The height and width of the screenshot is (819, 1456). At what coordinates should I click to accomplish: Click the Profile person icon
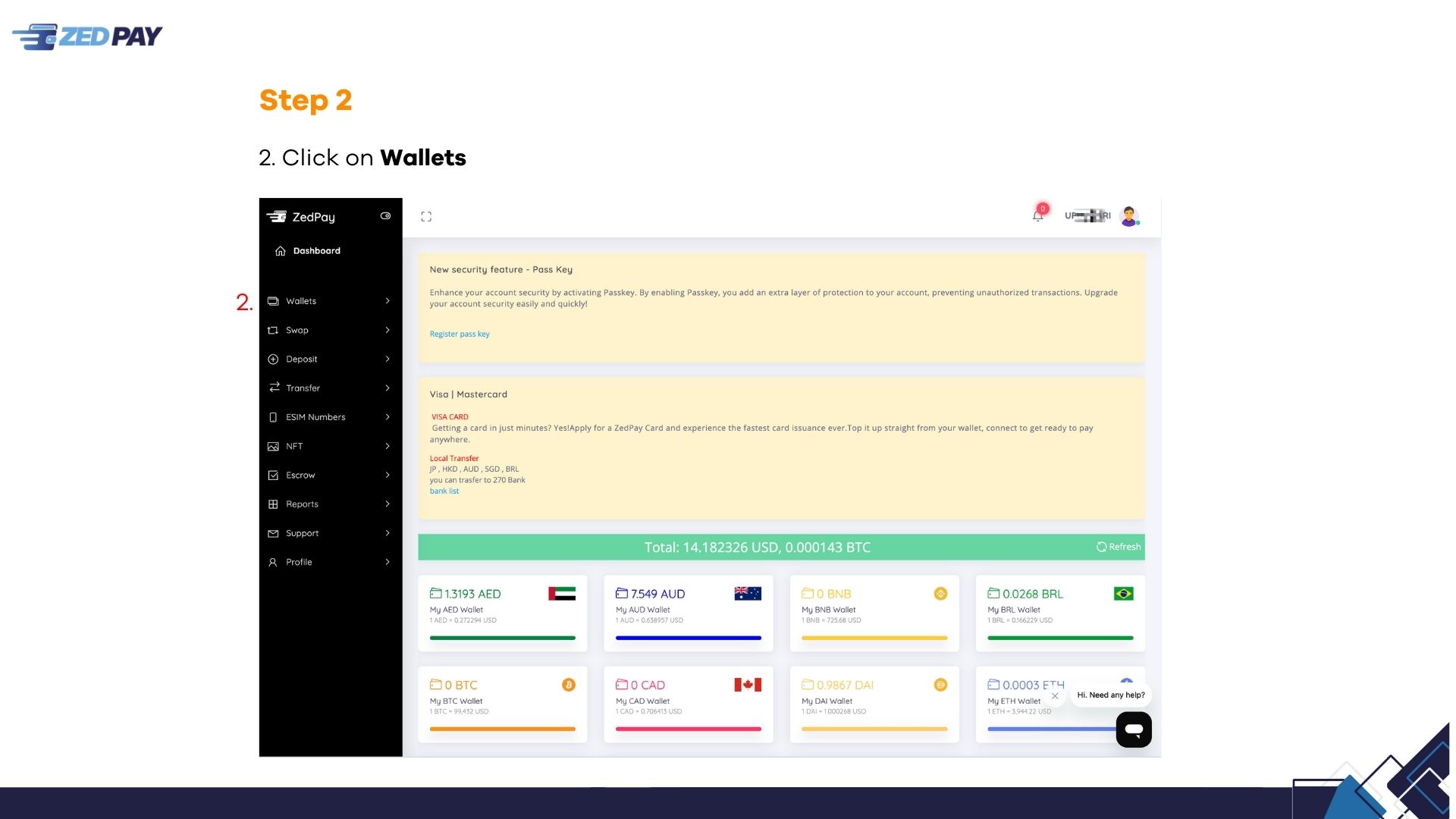(273, 563)
